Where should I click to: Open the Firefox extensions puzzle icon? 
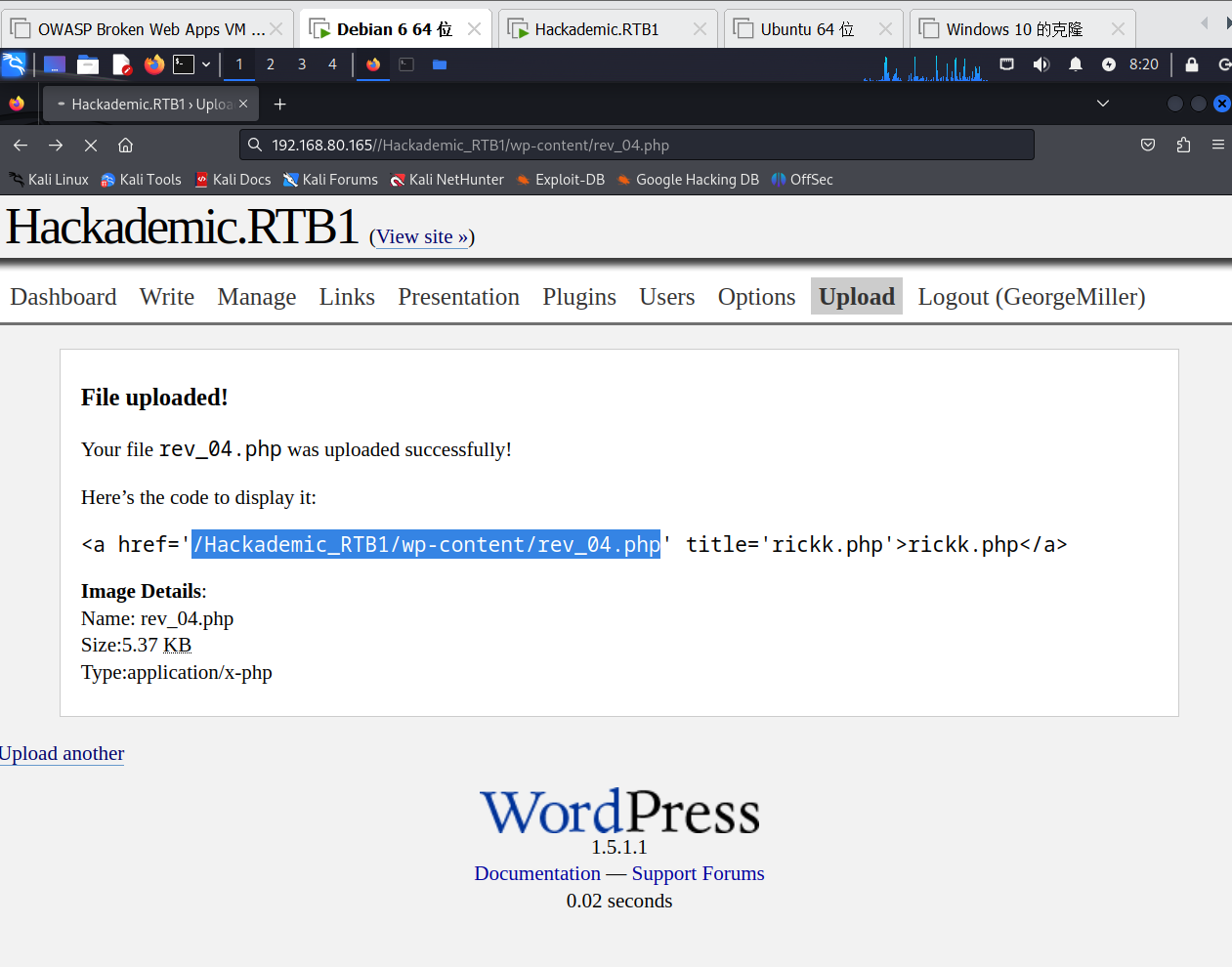pos(1183,145)
